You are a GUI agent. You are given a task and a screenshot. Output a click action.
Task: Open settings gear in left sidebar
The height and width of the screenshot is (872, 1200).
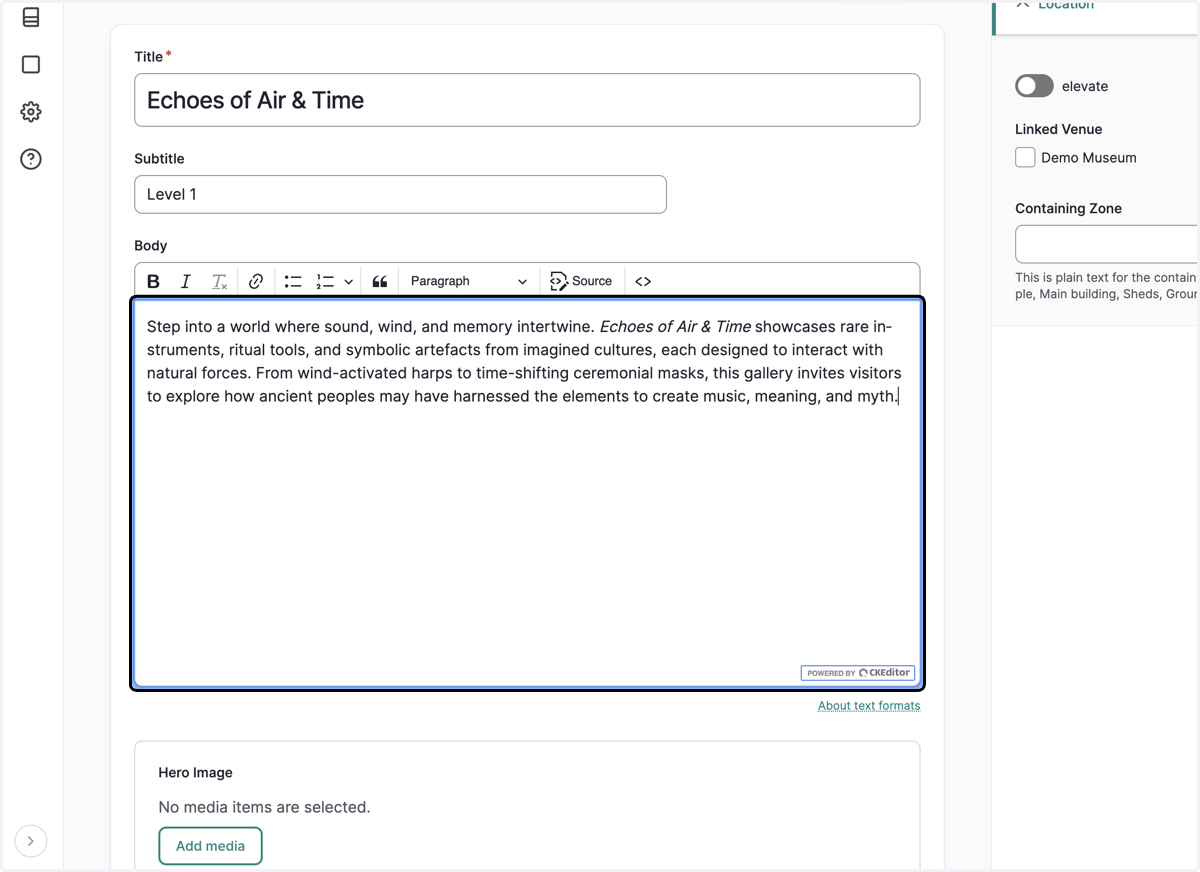coord(31,112)
